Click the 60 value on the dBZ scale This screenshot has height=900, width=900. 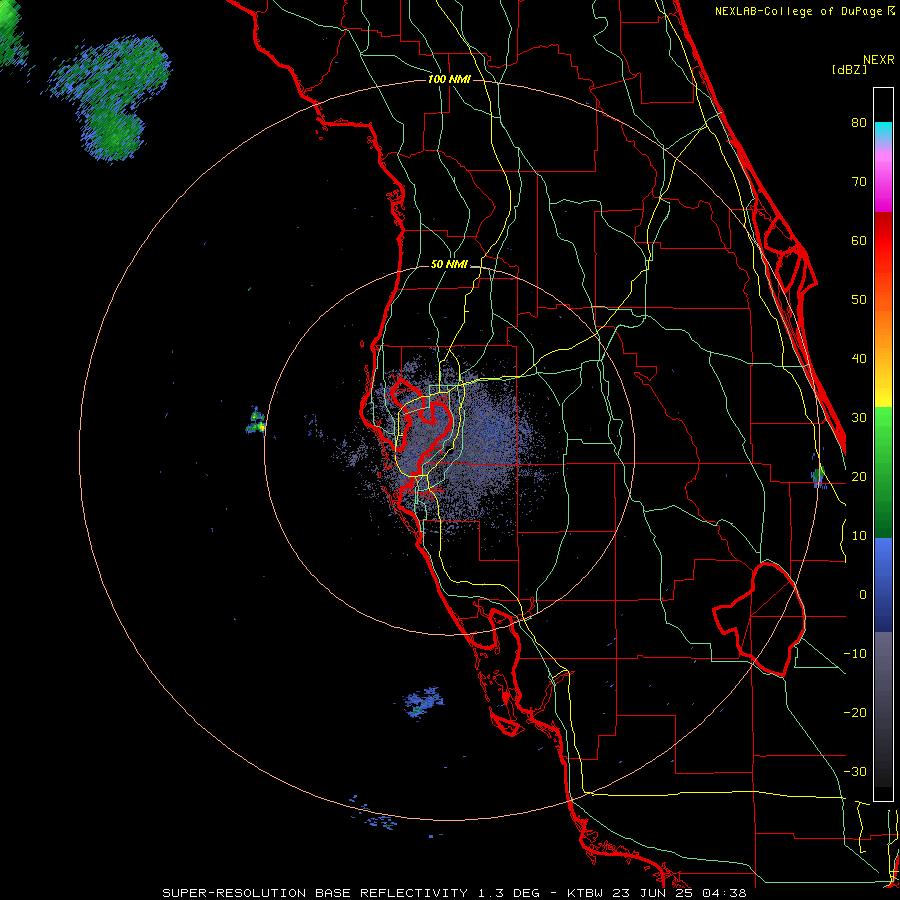coord(859,240)
